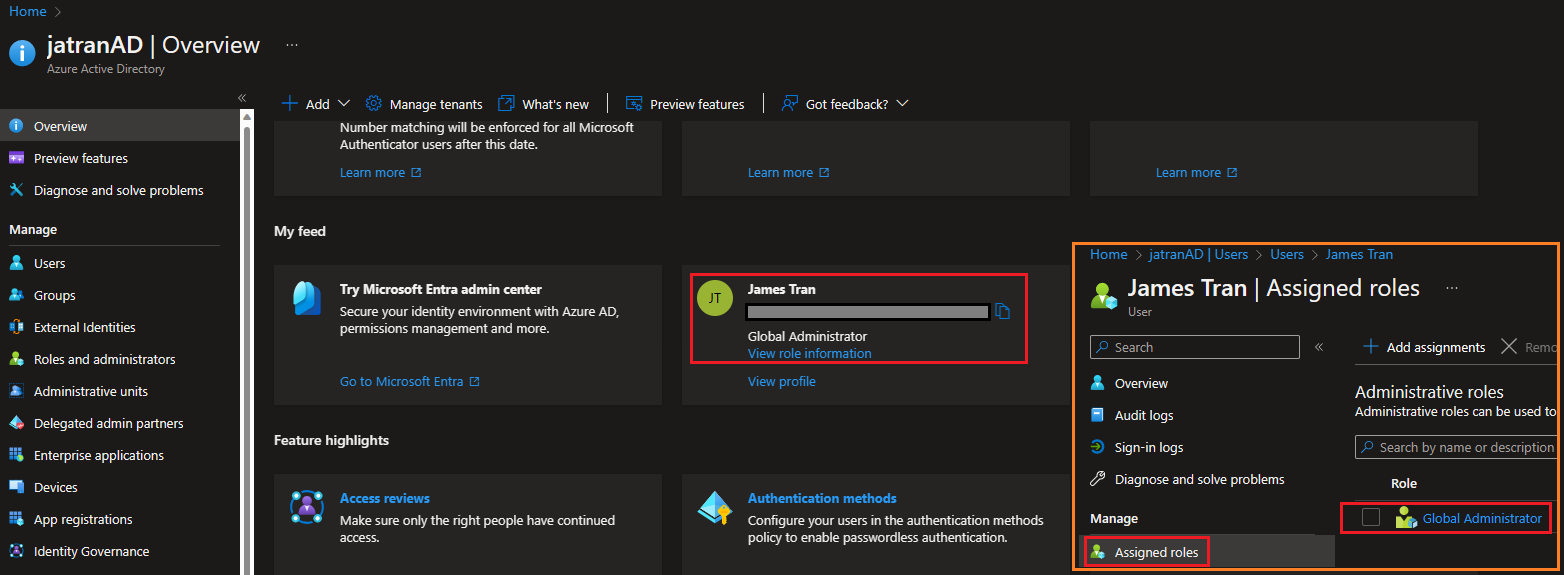Click Global Administrator role link
The width and height of the screenshot is (1564, 575).
pyautogui.click(x=1482, y=518)
